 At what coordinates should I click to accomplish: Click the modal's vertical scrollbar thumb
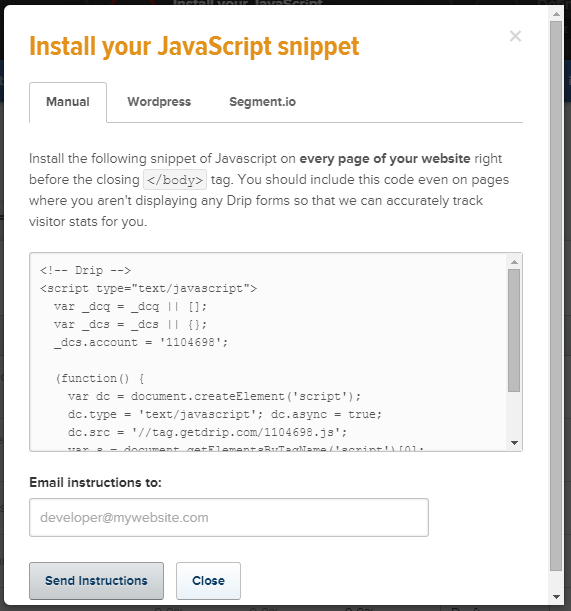pyautogui.click(x=556, y=296)
